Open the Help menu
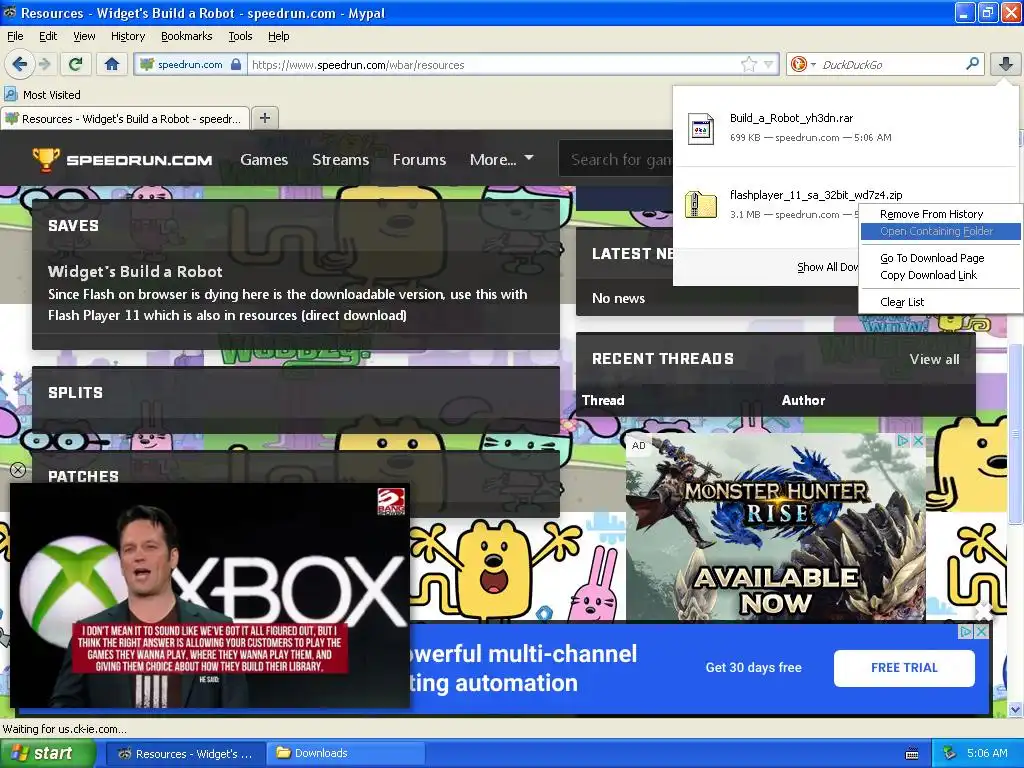The height and width of the screenshot is (768, 1024). pos(278,36)
